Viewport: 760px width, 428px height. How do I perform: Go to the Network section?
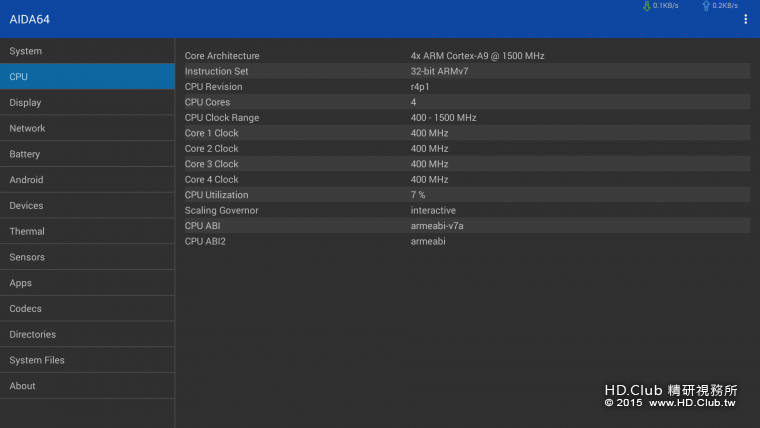pyautogui.click(x=87, y=128)
